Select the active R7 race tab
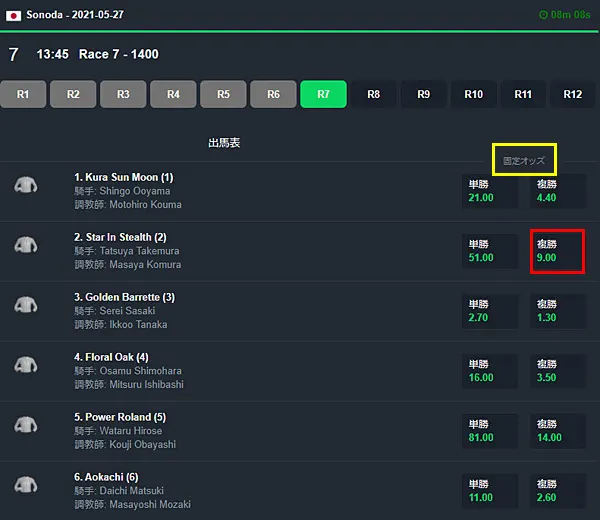The image size is (600, 520). (323, 94)
